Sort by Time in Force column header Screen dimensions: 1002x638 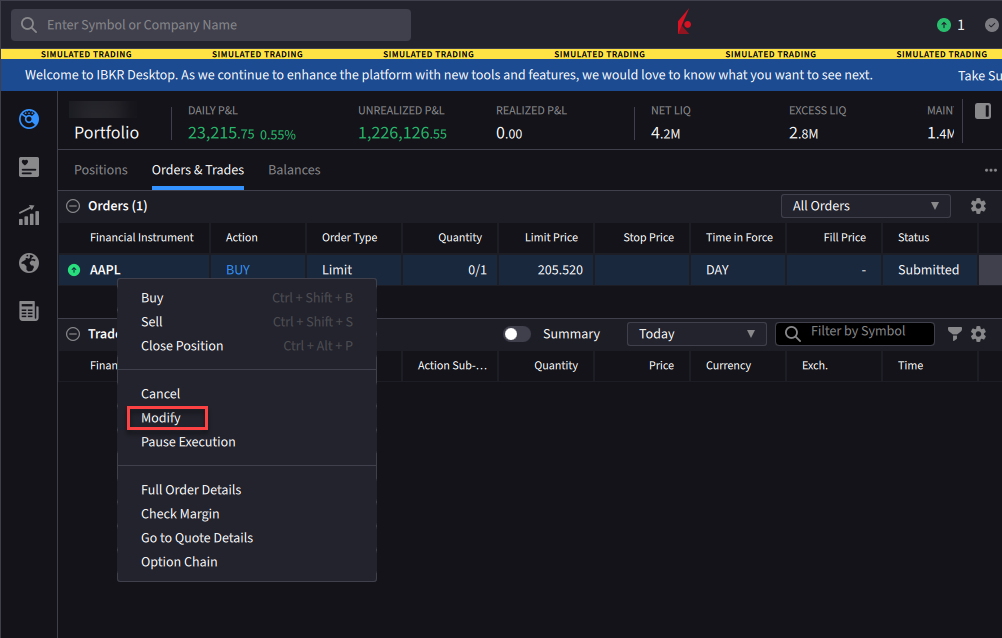pos(739,238)
